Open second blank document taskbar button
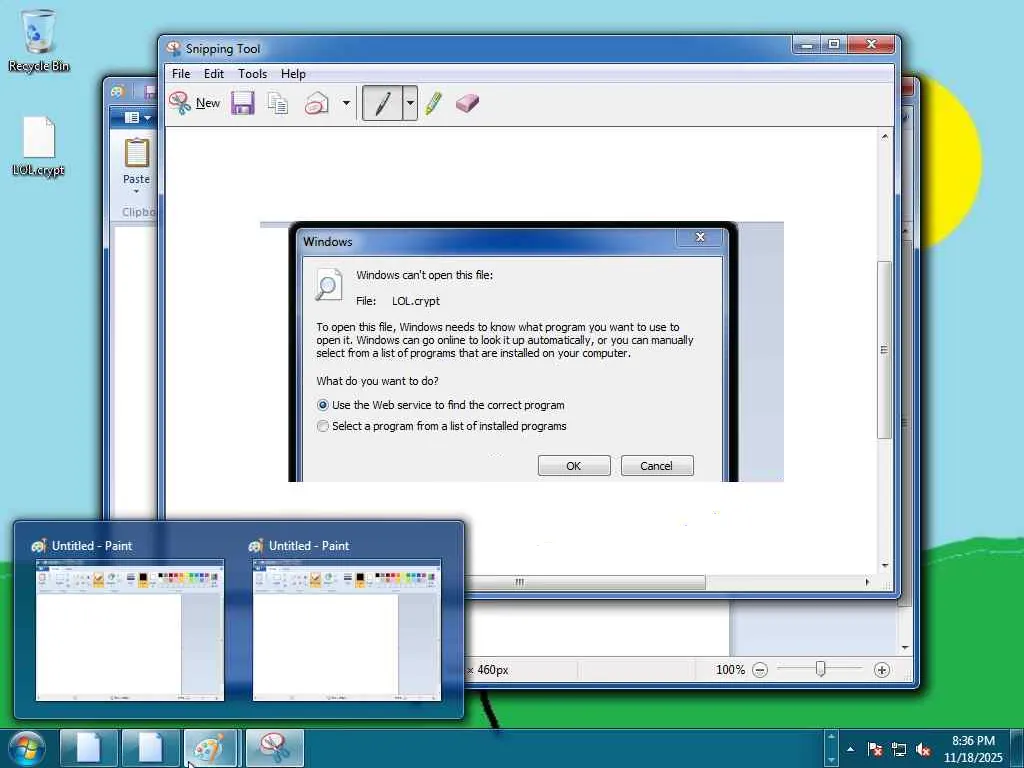Image resolution: width=1024 pixels, height=768 pixels. coord(150,748)
